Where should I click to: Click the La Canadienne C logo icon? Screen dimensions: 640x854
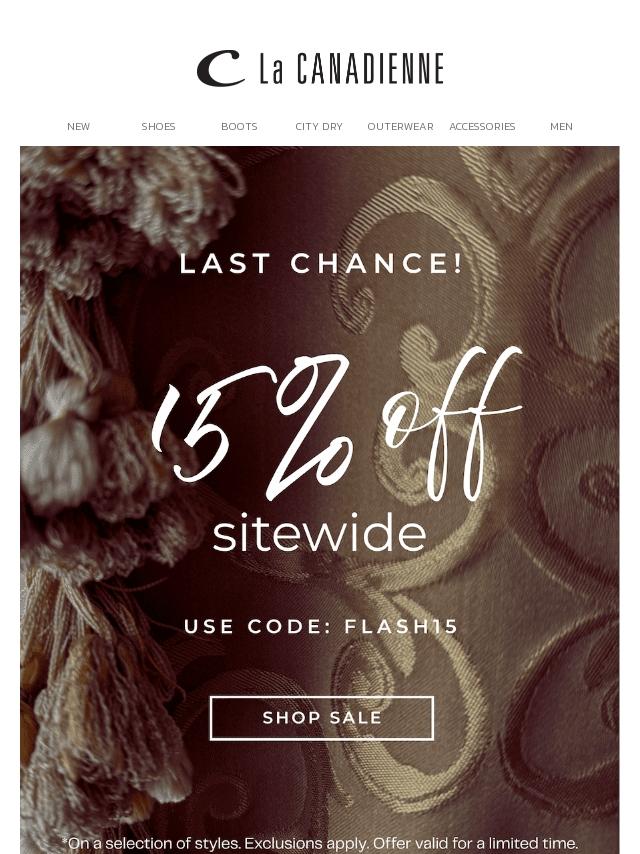(x=220, y=69)
